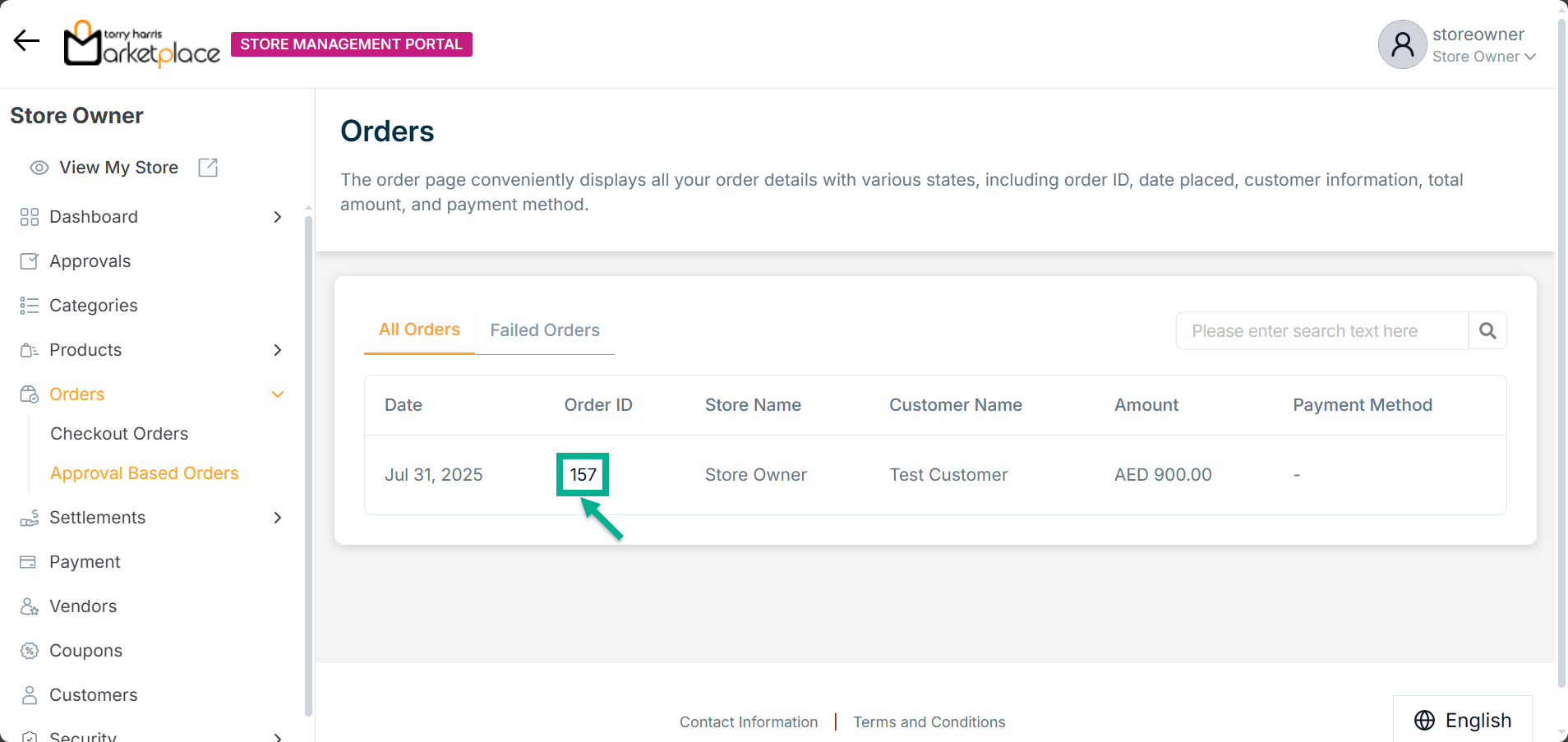Screen dimensions: 1568x742
Task: Click the search magnifier icon
Action: coord(1487,330)
